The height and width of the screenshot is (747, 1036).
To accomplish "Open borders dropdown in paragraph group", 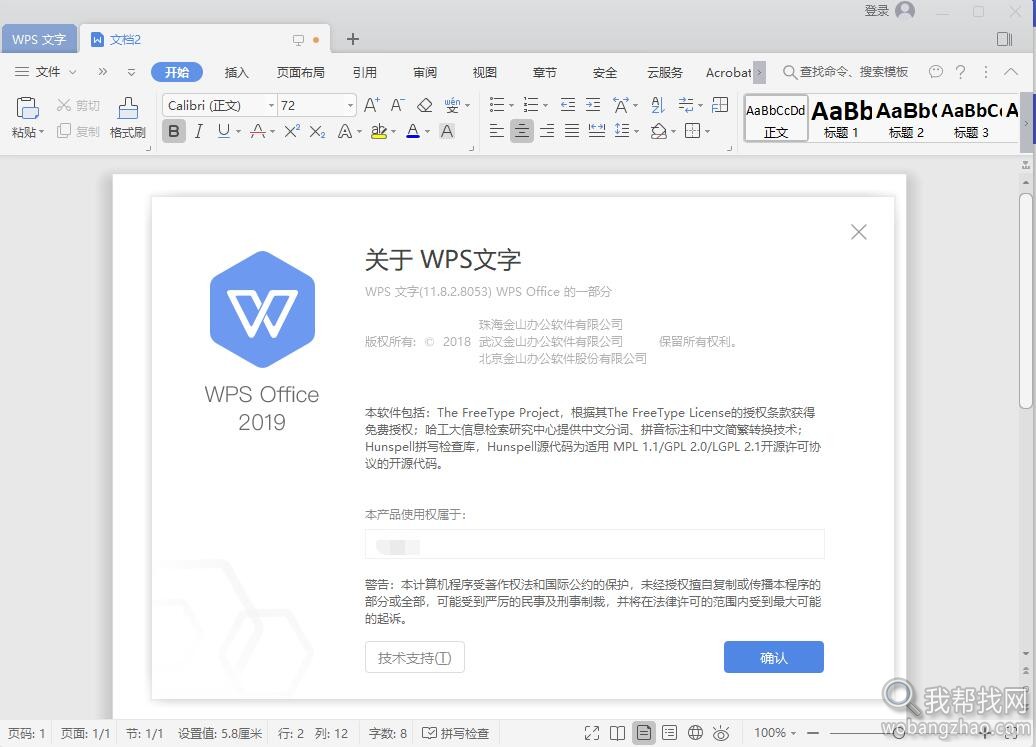I will pos(708,131).
